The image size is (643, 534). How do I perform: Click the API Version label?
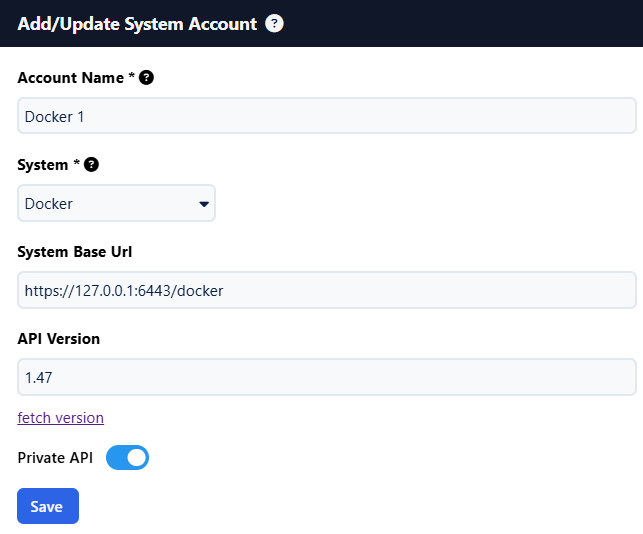click(x=59, y=338)
